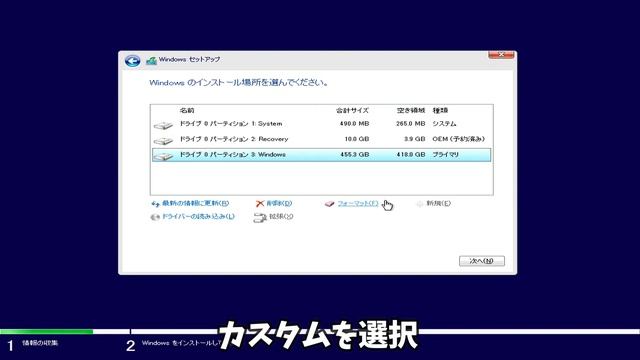This screenshot has height=360, width=640.
Task: Click the 490.0 MB total size cell
Action: [x=354, y=124]
